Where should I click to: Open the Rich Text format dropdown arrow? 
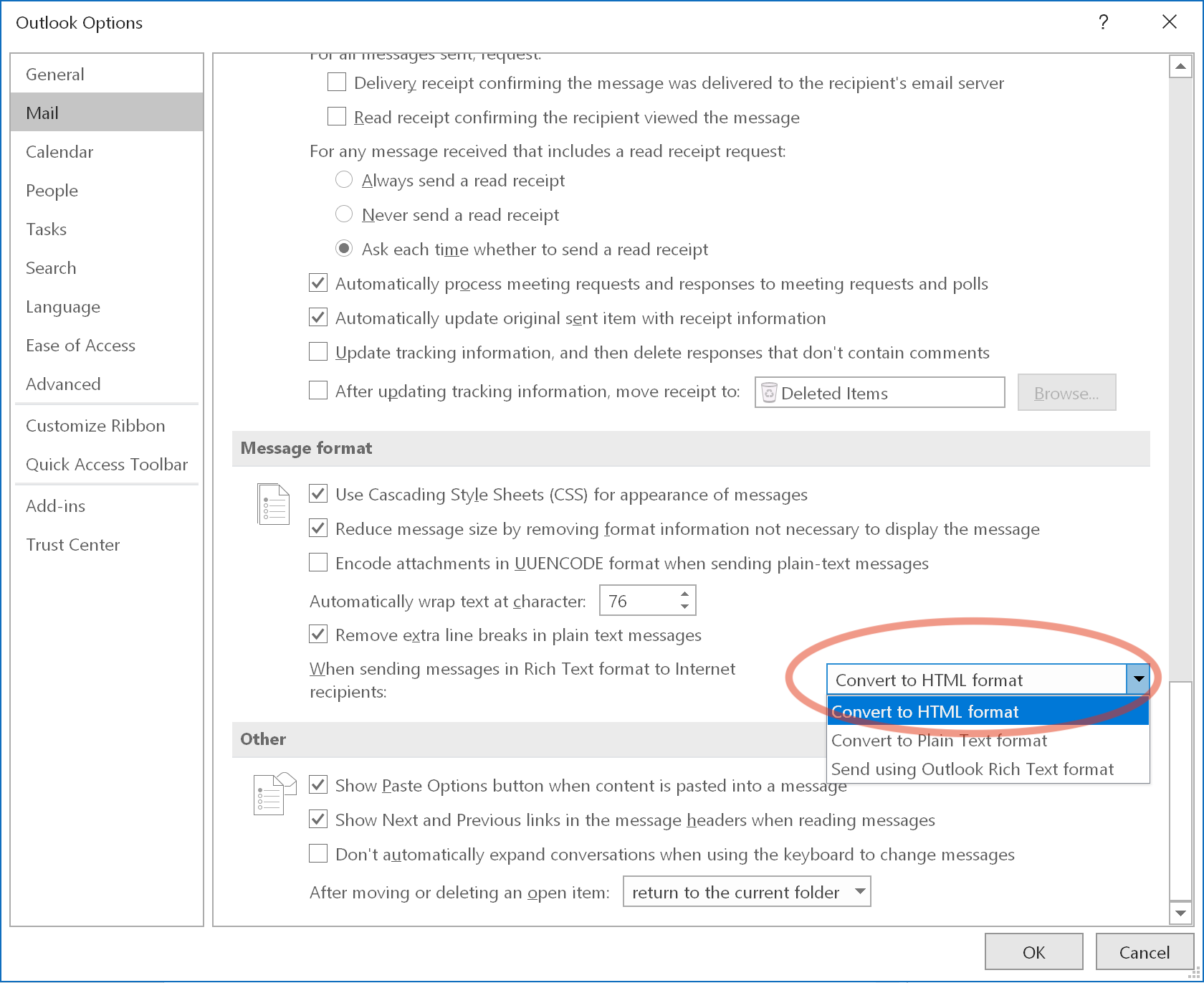tap(1138, 678)
